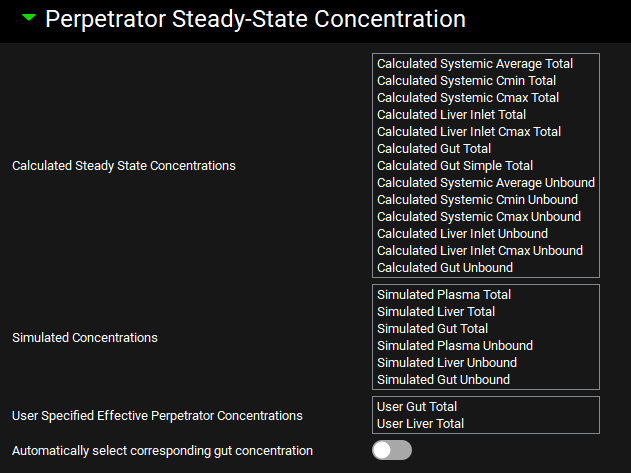This screenshot has height=473, width=631.
Task: Select Simulated Plasma Total
Action: 444,295
